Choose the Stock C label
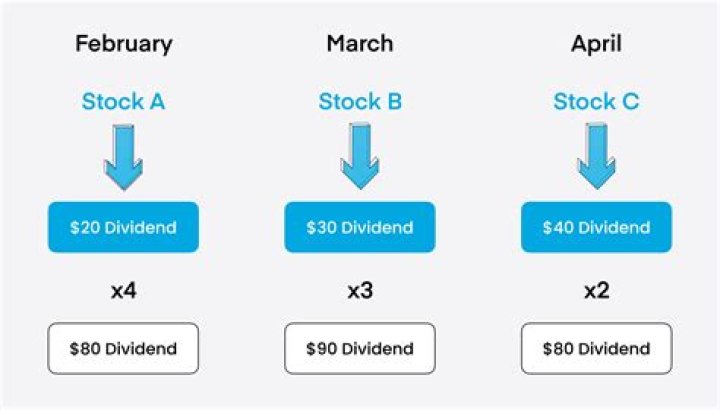The image size is (720, 410). pos(596,102)
